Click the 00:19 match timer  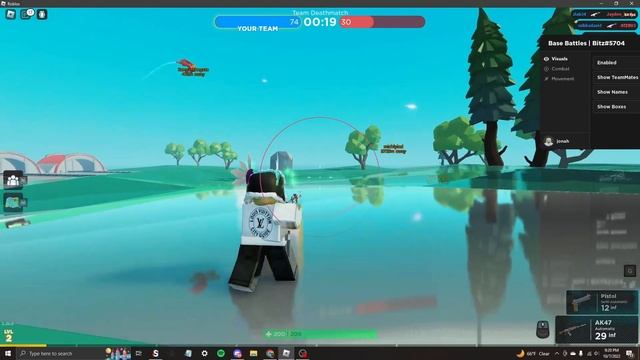[x=320, y=22]
